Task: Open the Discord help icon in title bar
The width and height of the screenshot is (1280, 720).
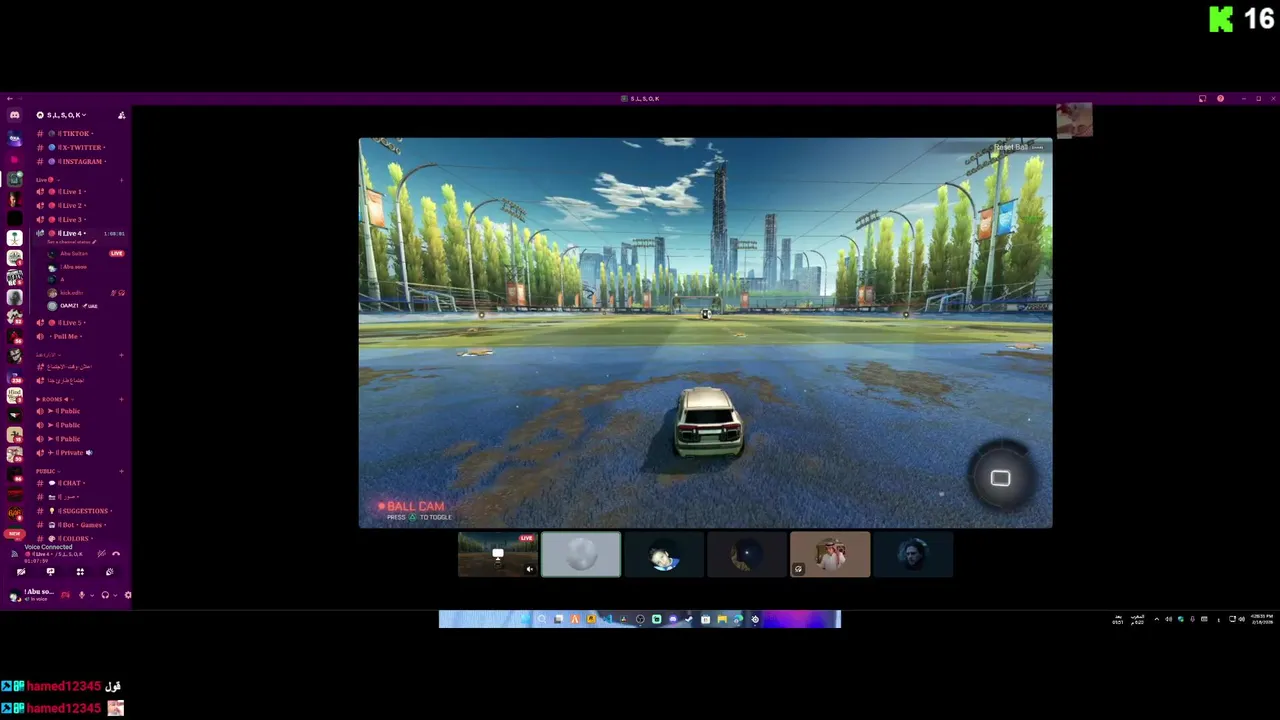Action: (1220, 98)
